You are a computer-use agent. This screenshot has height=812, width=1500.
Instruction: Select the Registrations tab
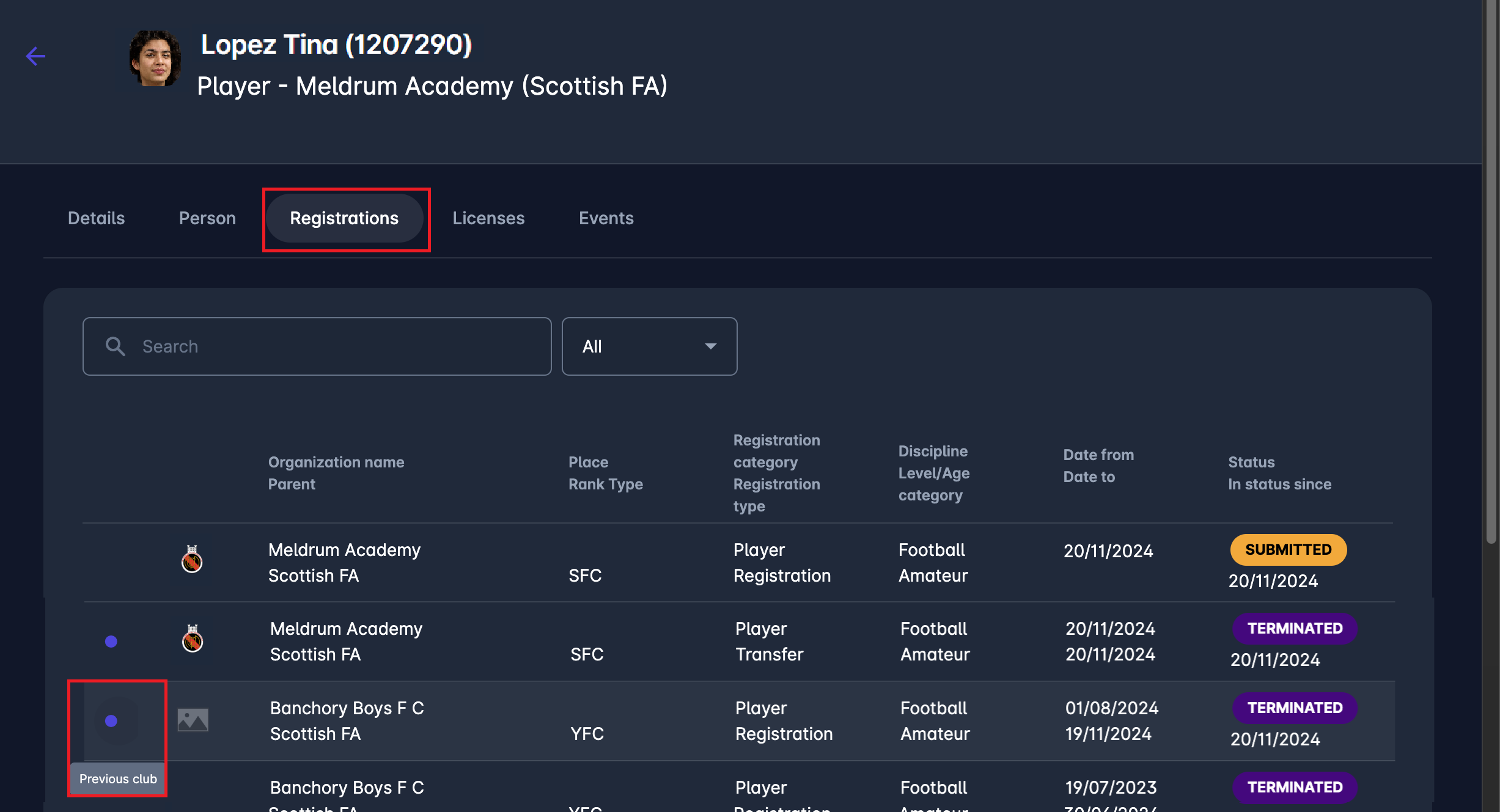[344, 218]
